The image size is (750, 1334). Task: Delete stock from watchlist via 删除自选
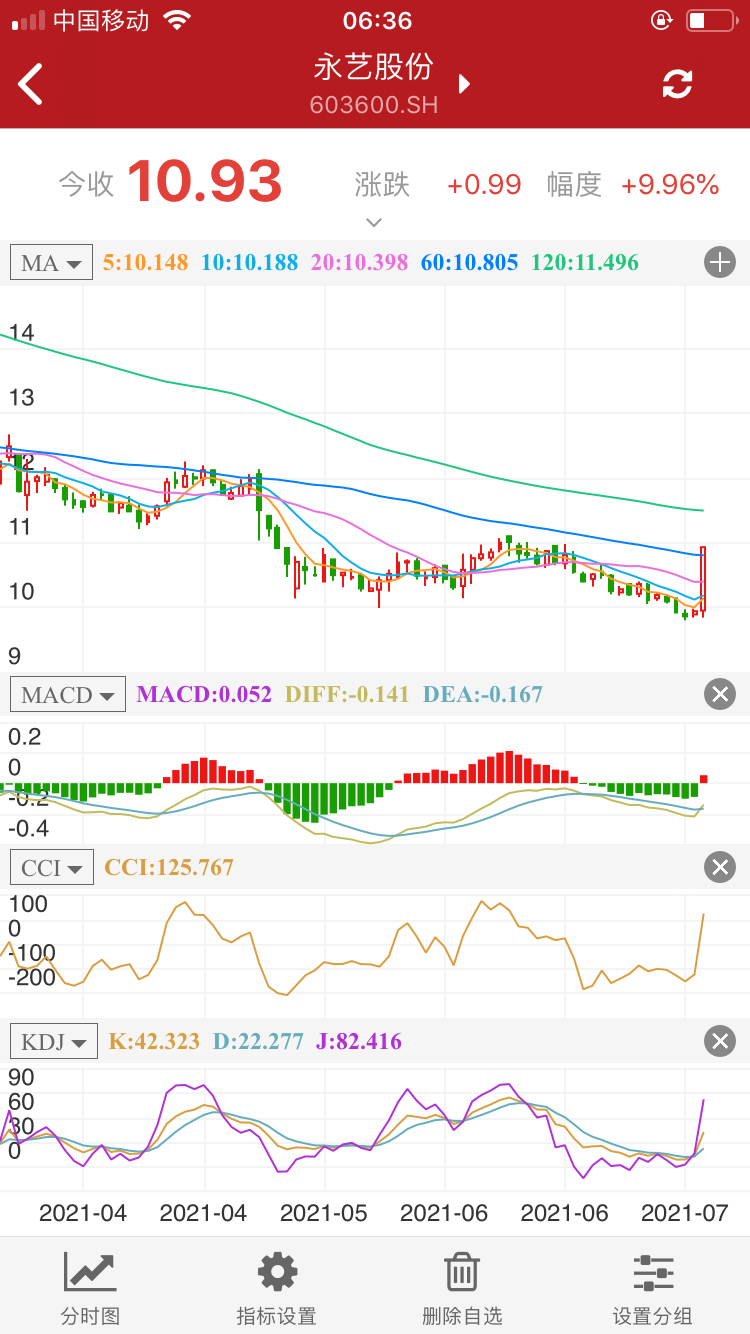tap(461, 1288)
